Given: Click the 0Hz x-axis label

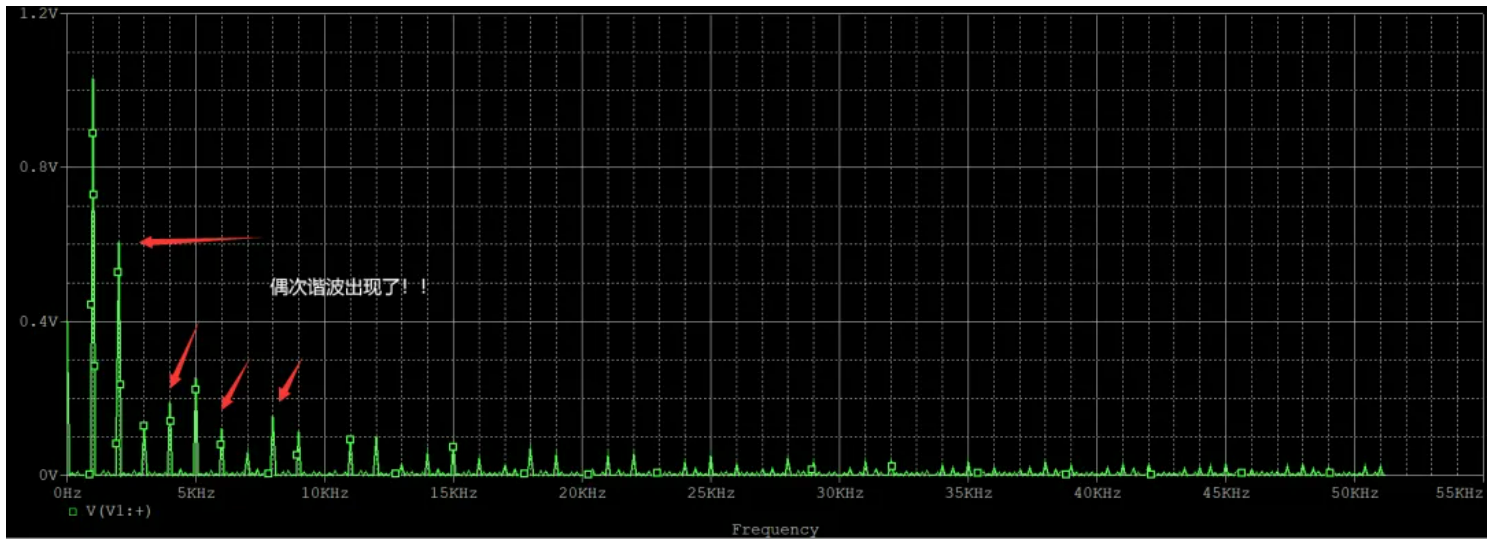Looking at the screenshot, I should point(67,493).
